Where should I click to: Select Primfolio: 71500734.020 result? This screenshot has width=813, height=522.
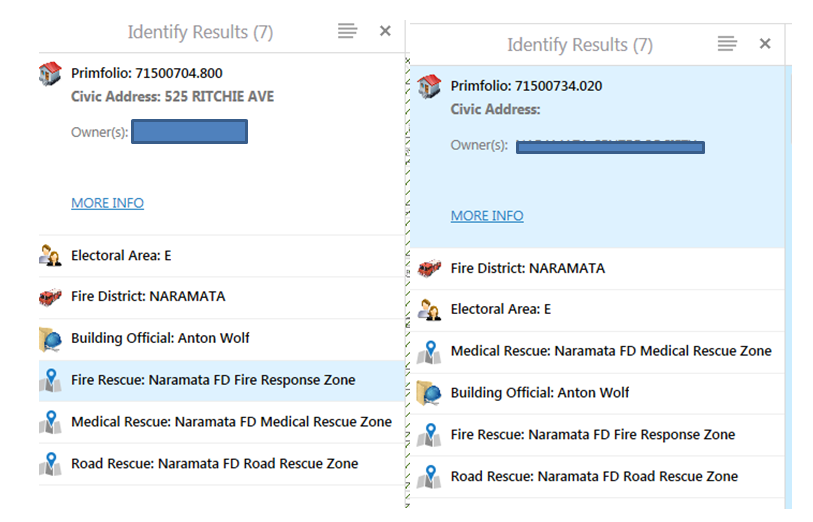pyautogui.click(x=526, y=86)
